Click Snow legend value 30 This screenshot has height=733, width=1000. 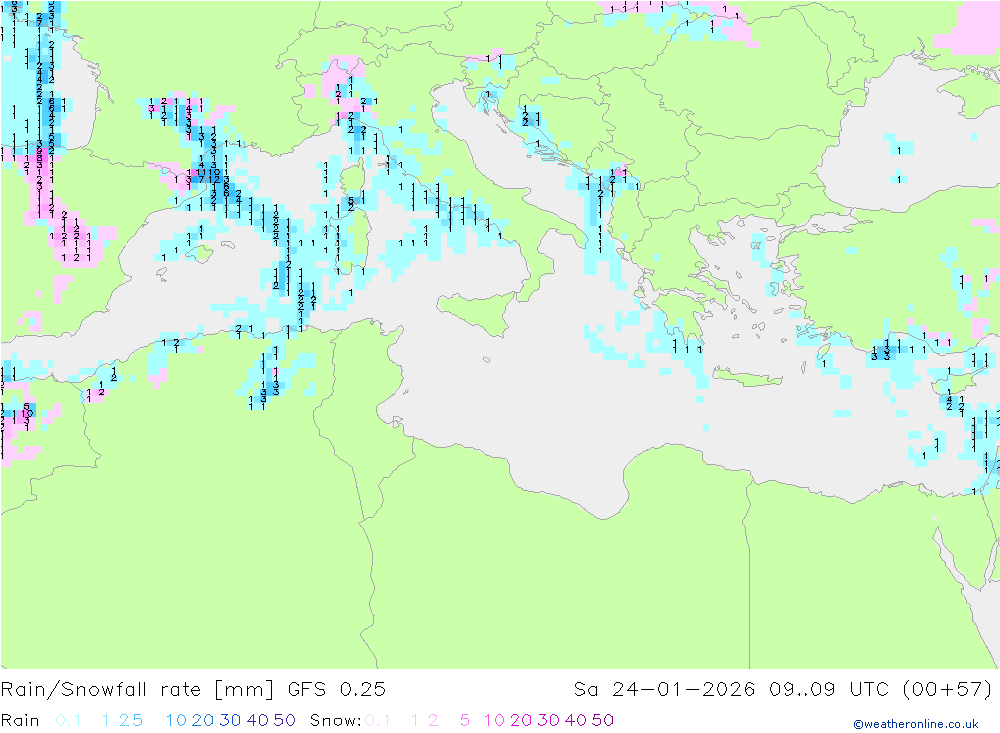[548, 720]
